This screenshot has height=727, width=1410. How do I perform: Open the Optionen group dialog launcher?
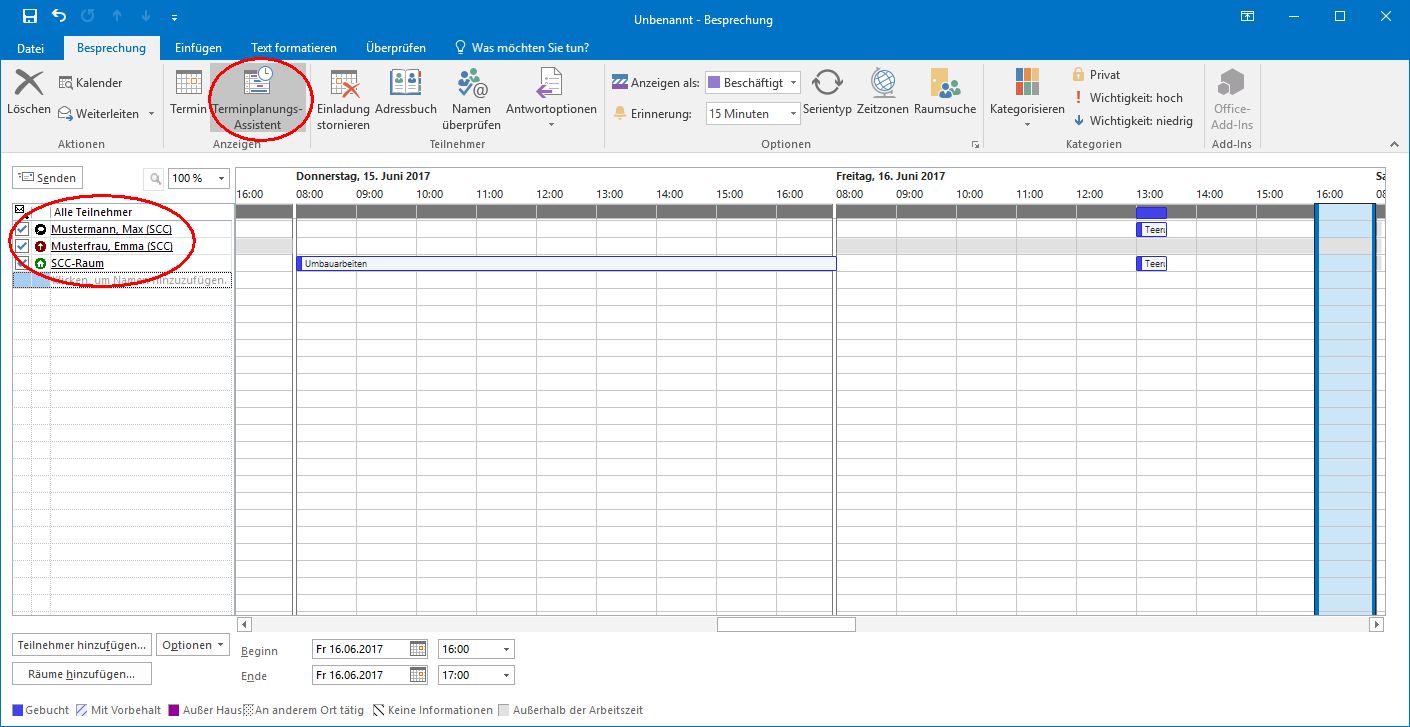pyautogui.click(x=975, y=145)
